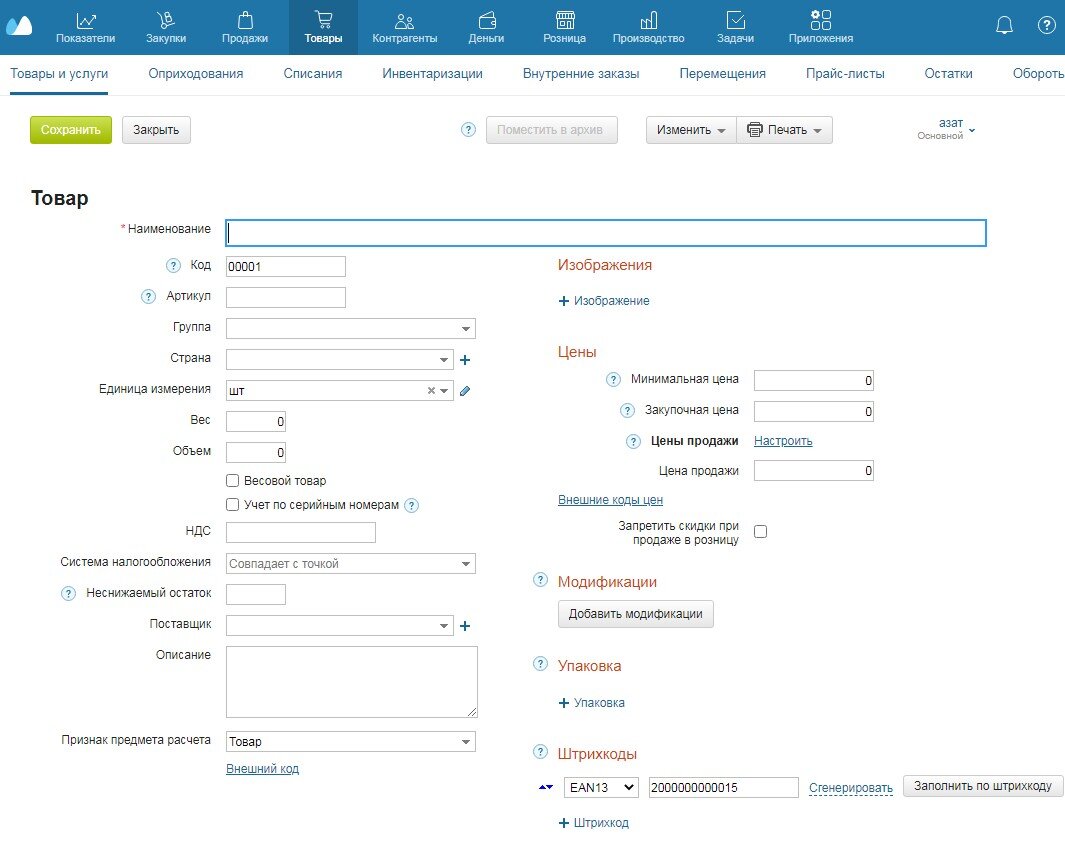Add a new country with plus icon

[465, 360]
